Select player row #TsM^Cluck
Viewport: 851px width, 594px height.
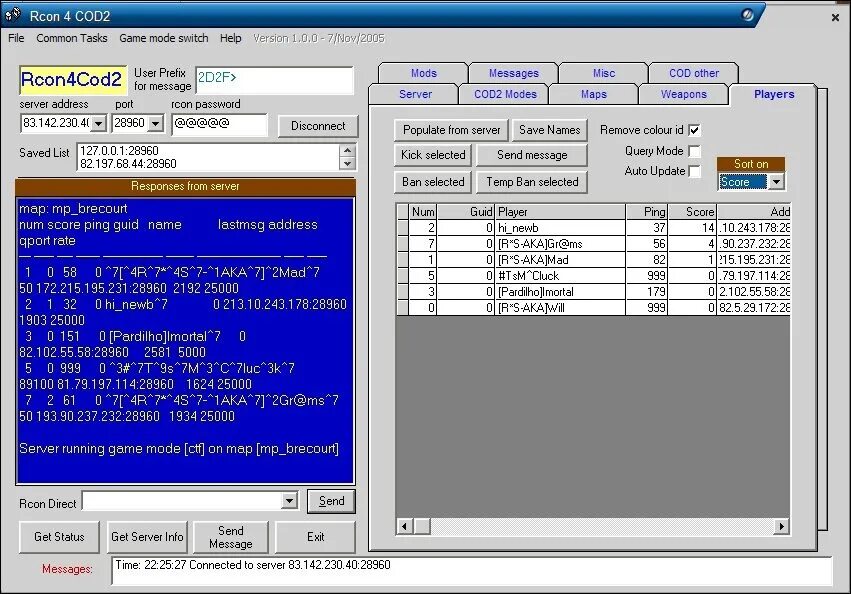[x=593, y=276]
